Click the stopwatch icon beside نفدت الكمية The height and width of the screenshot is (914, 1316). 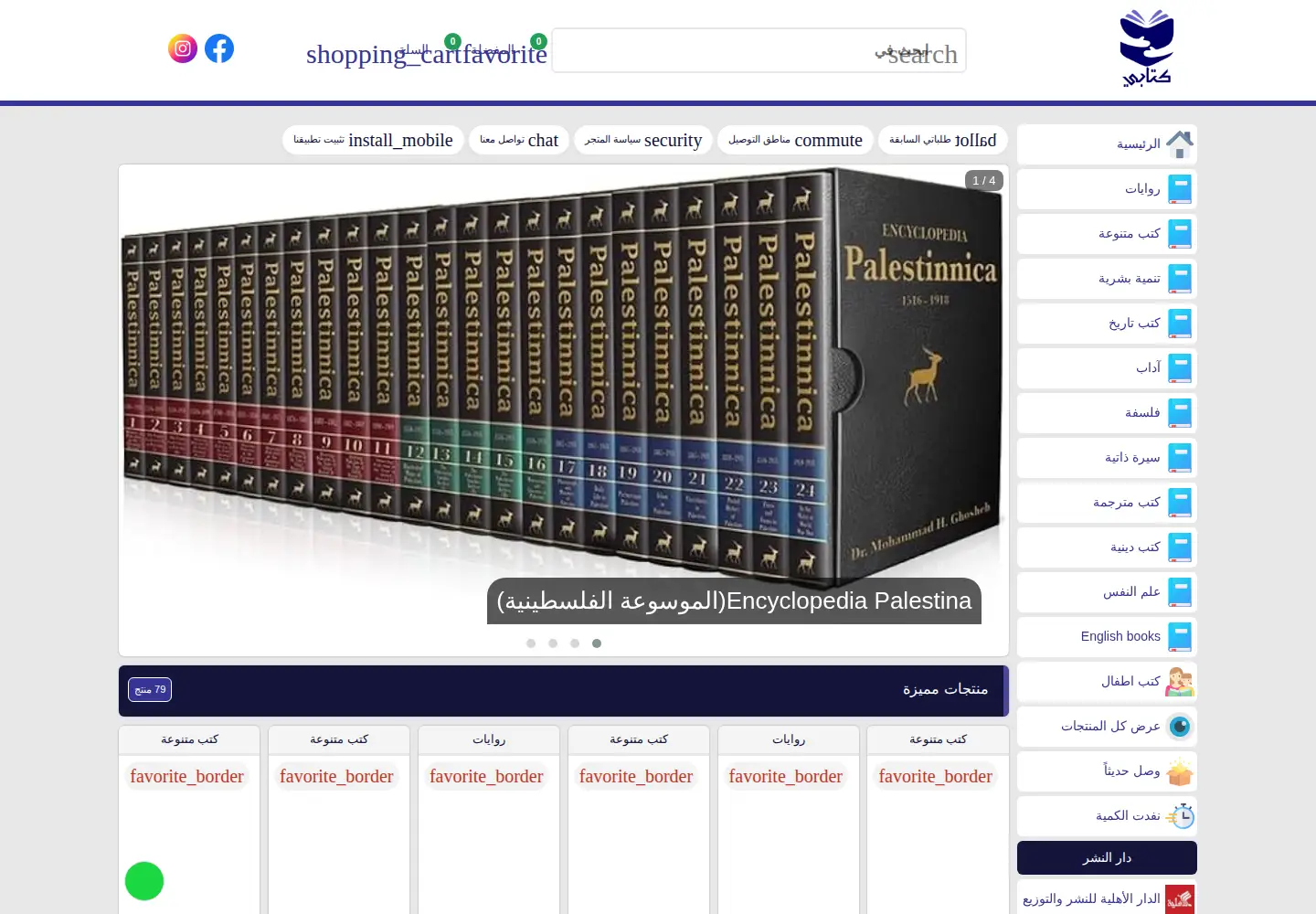click(1180, 816)
